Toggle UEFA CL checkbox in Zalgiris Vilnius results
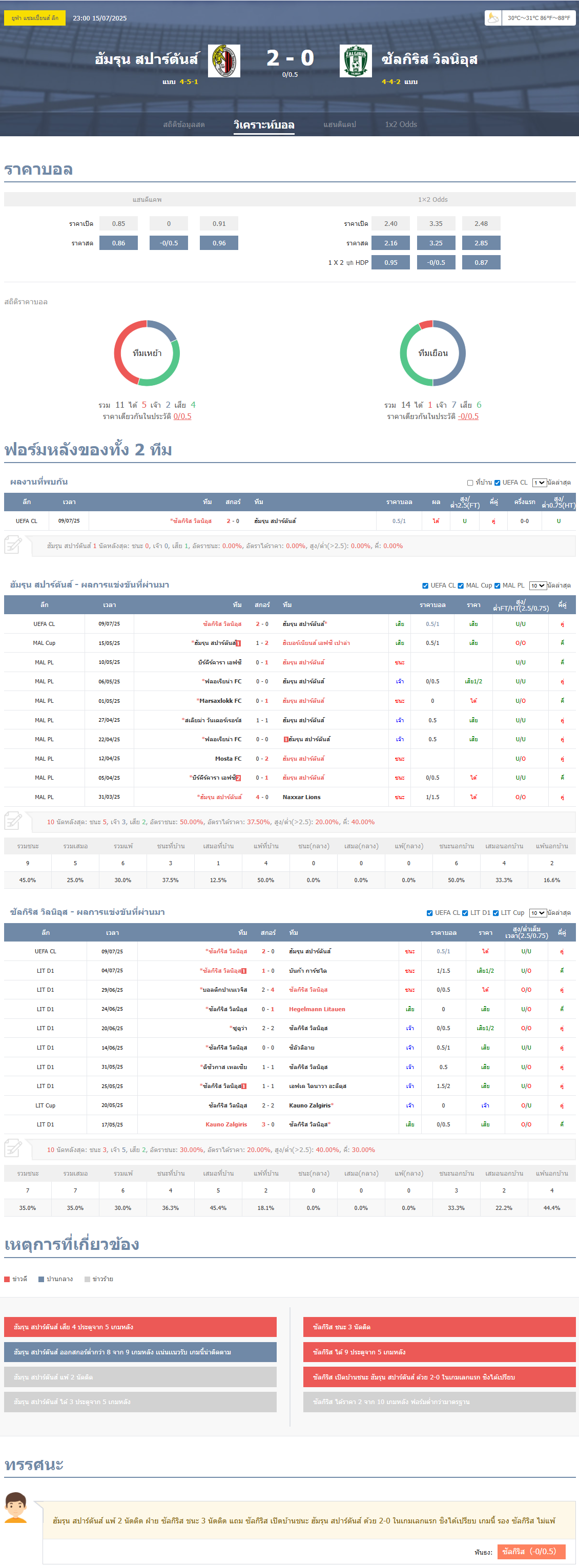The width and height of the screenshot is (579, 1568). (x=430, y=913)
